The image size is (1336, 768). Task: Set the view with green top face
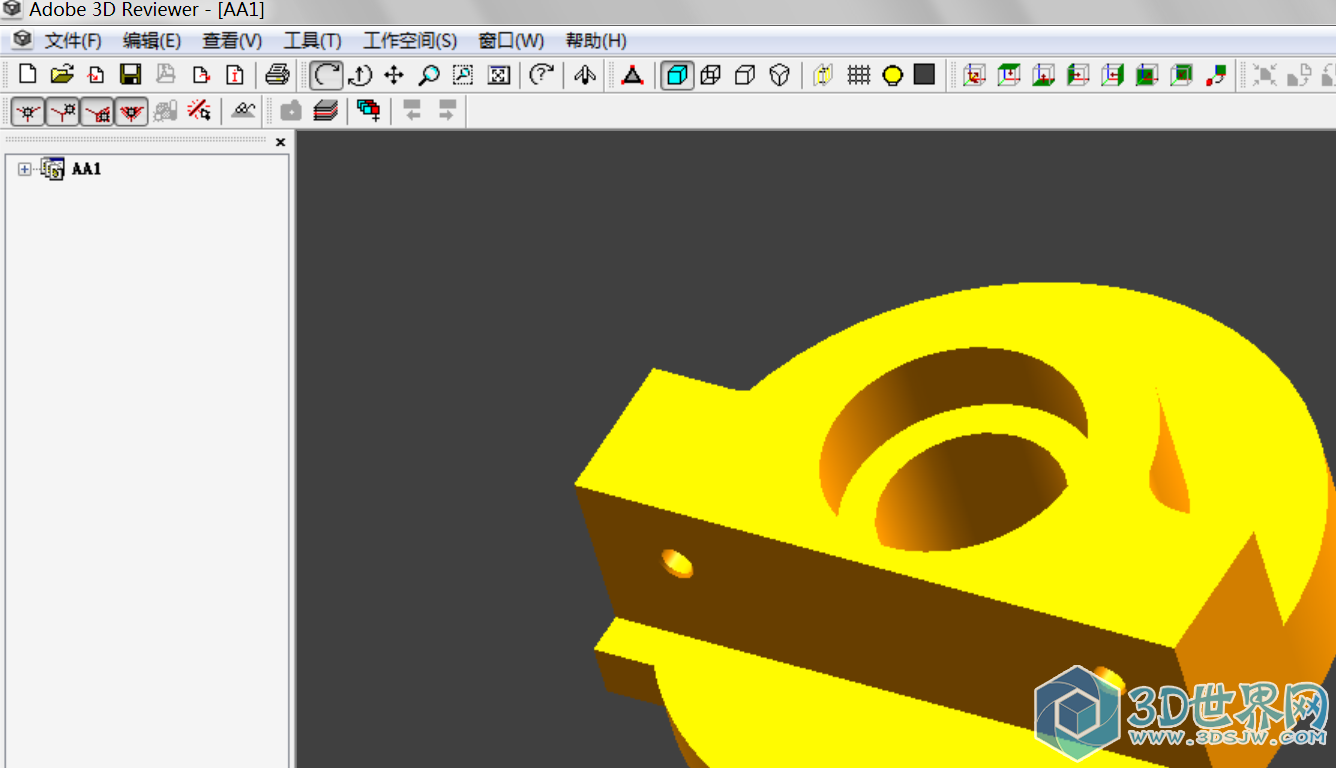(1009, 75)
